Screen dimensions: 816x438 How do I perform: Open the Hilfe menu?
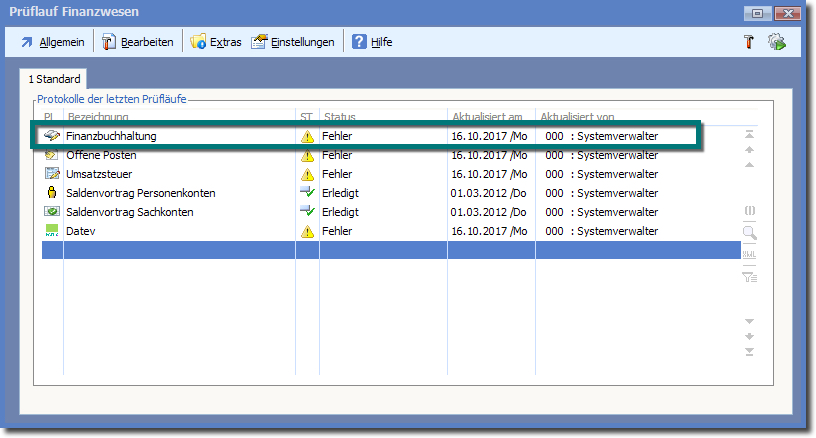coord(371,42)
